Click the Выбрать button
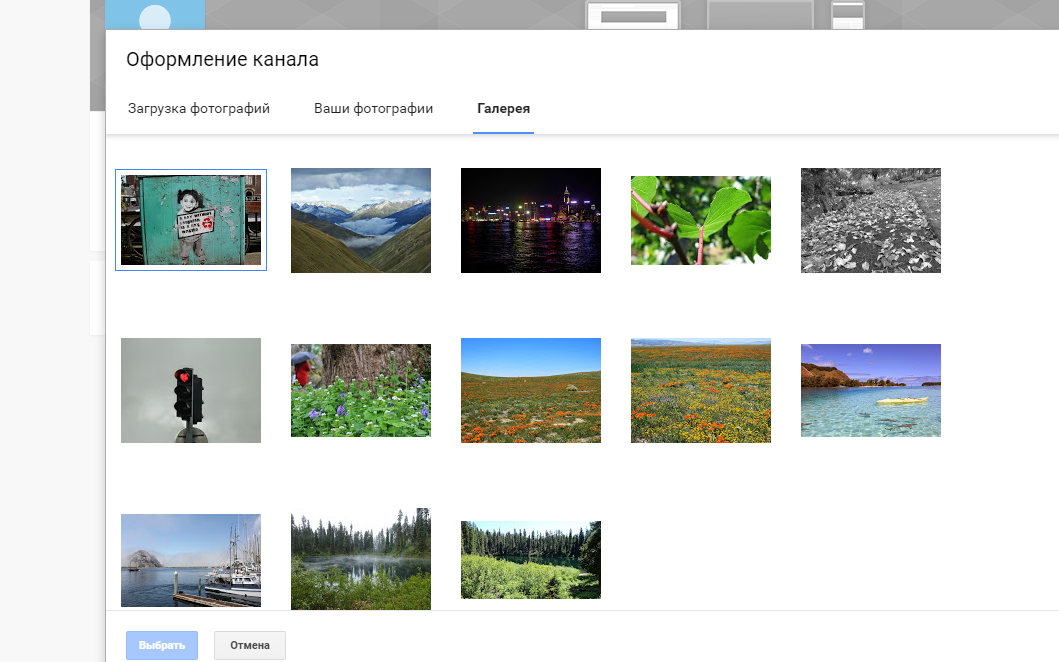This screenshot has width=1059, height=662. 162,645
